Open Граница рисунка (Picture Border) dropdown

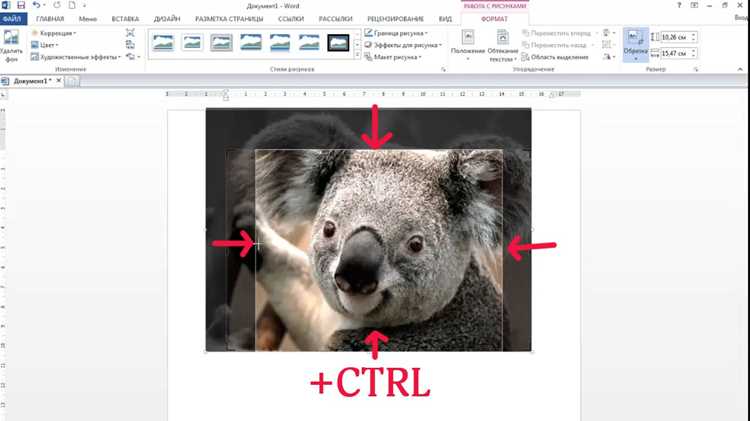pyautogui.click(x=396, y=33)
